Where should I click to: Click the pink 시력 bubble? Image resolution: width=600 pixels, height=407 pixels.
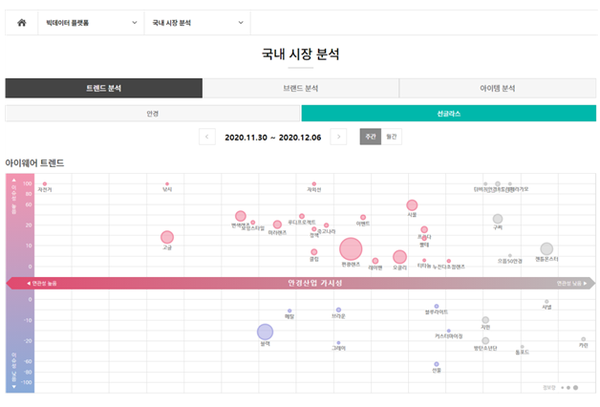coord(412,205)
